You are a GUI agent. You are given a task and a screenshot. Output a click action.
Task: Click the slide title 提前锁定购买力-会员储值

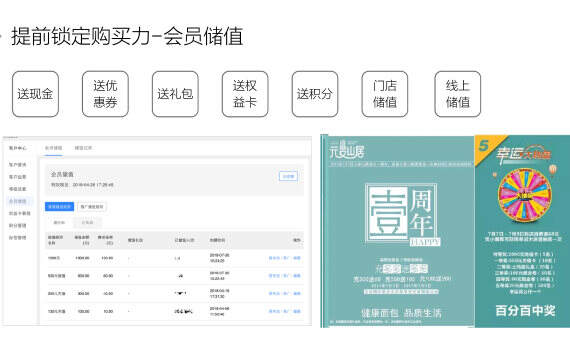click(x=127, y=36)
